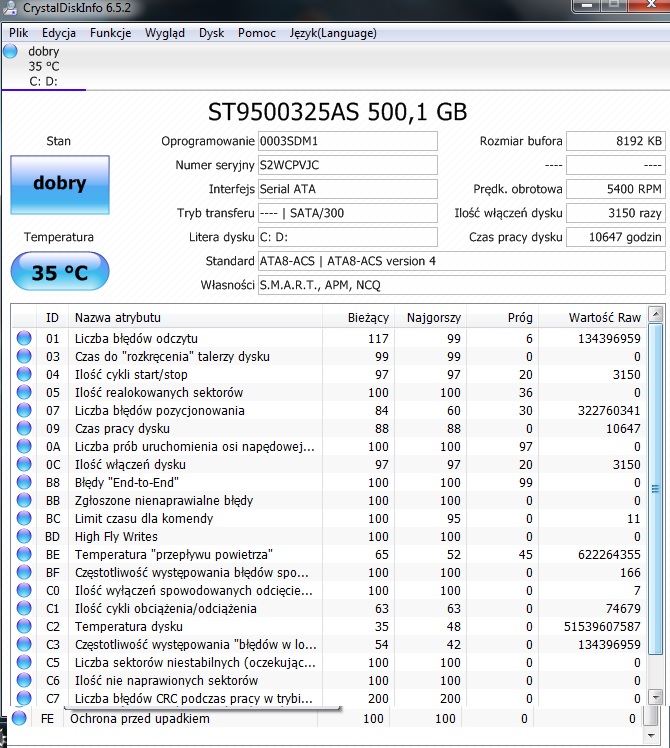670x748 pixels.
Task: Click the status orb for attribute C3
Action: pos(24,644)
